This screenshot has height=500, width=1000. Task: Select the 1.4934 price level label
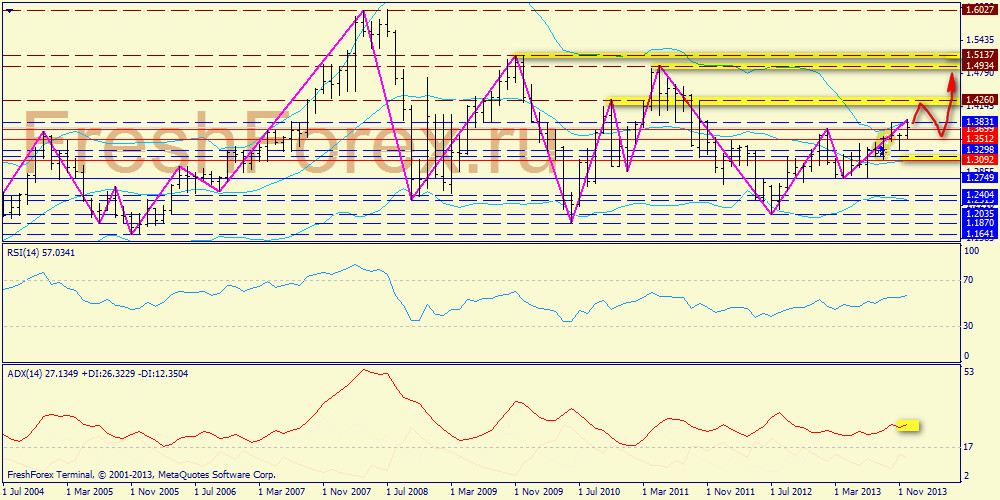click(978, 65)
